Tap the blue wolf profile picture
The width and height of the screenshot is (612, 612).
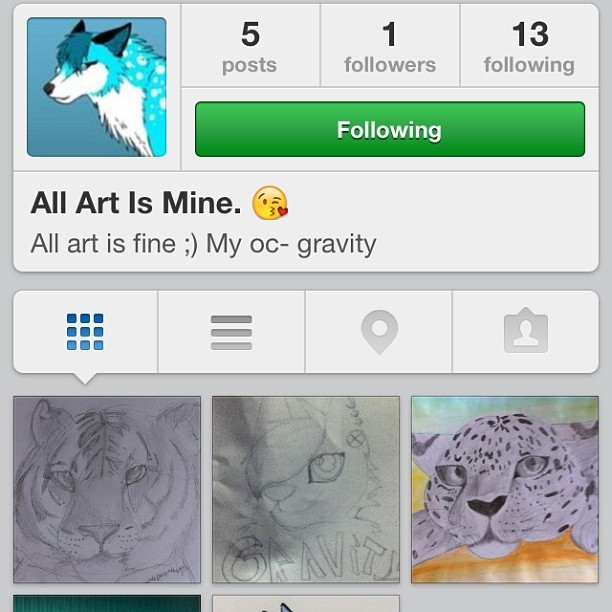[x=97, y=87]
